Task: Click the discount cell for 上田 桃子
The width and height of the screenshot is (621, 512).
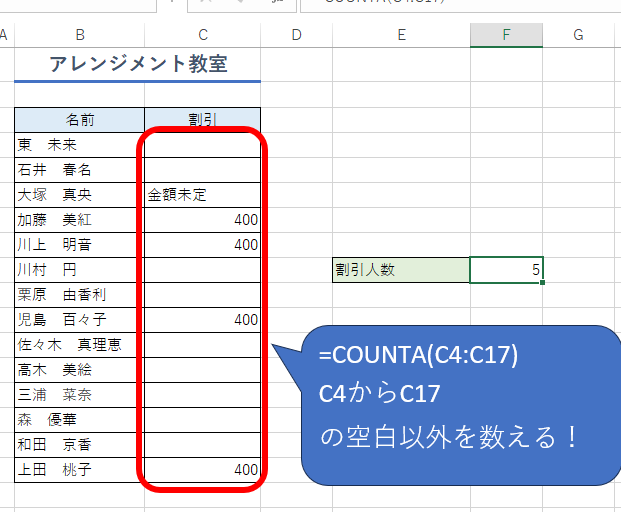Action: 202,470
